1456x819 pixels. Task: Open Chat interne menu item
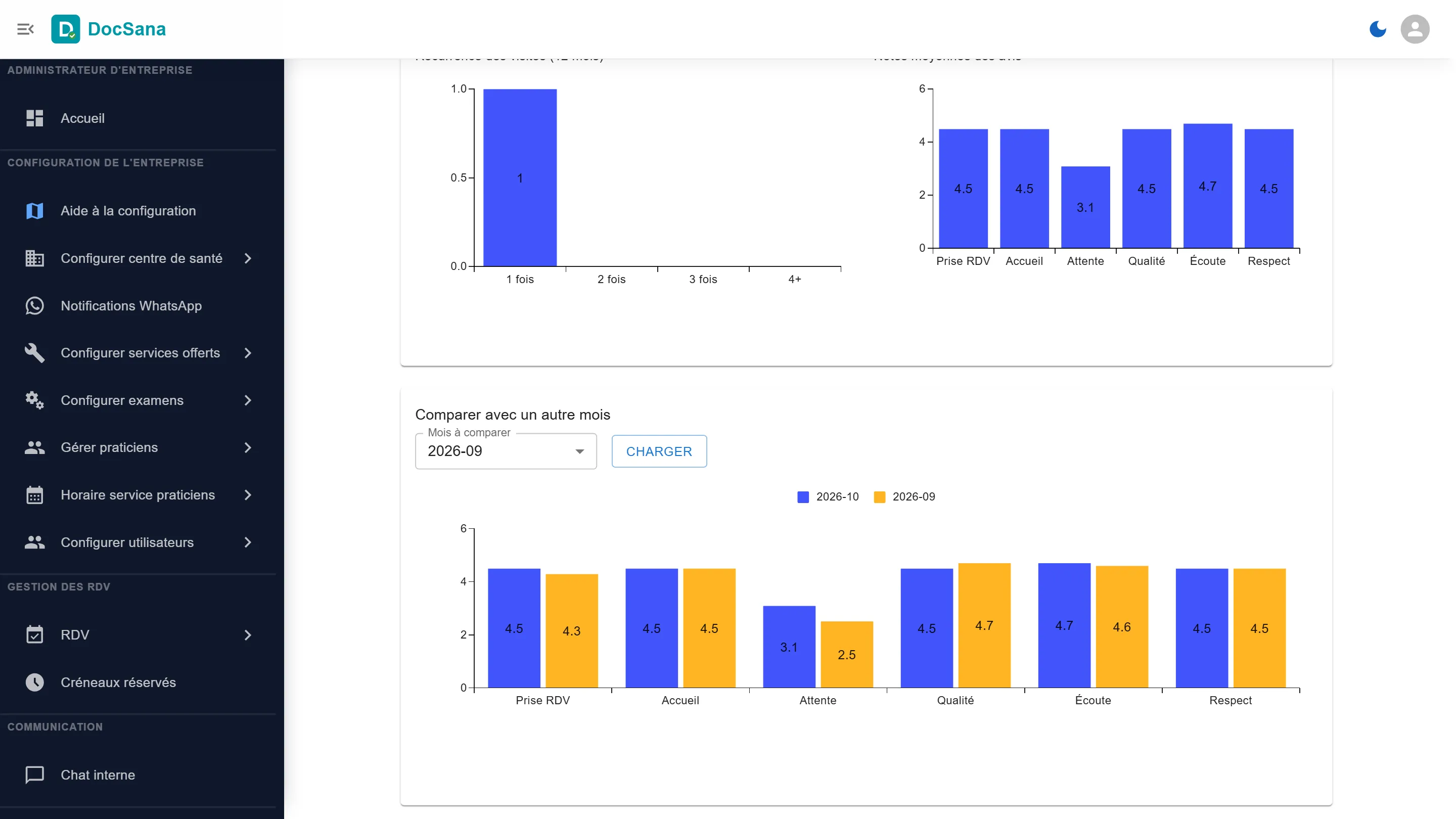click(138, 775)
